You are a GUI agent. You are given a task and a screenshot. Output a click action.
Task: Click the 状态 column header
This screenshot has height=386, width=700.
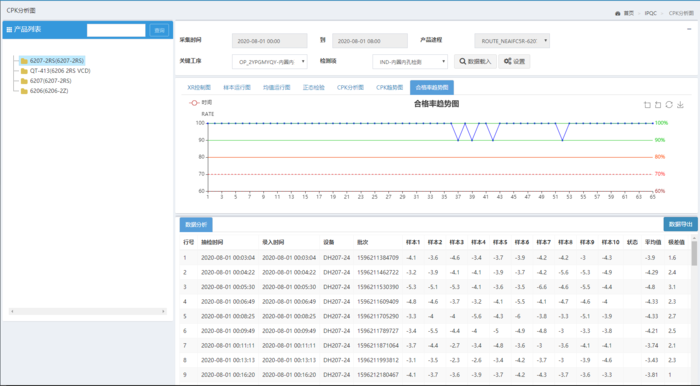[632, 242]
